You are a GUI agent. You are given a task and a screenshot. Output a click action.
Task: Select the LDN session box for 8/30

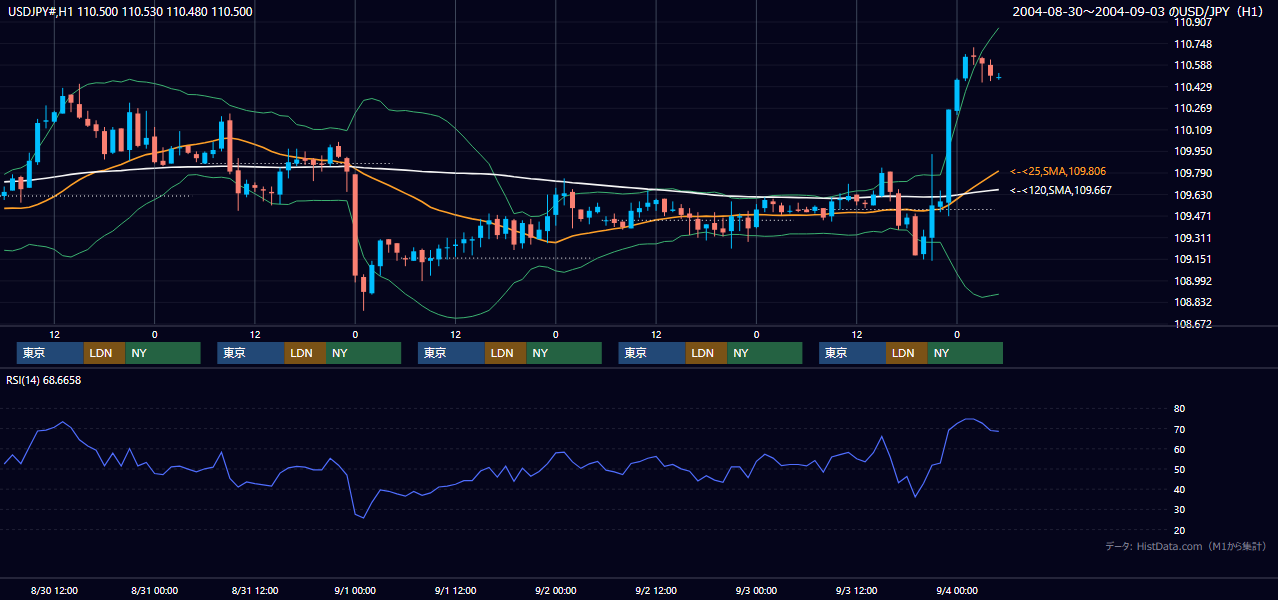click(104, 353)
